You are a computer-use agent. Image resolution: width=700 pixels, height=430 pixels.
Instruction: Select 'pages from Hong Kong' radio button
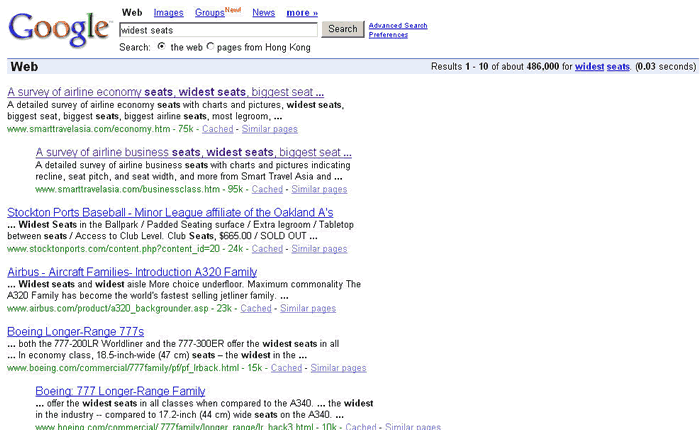point(211,47)
